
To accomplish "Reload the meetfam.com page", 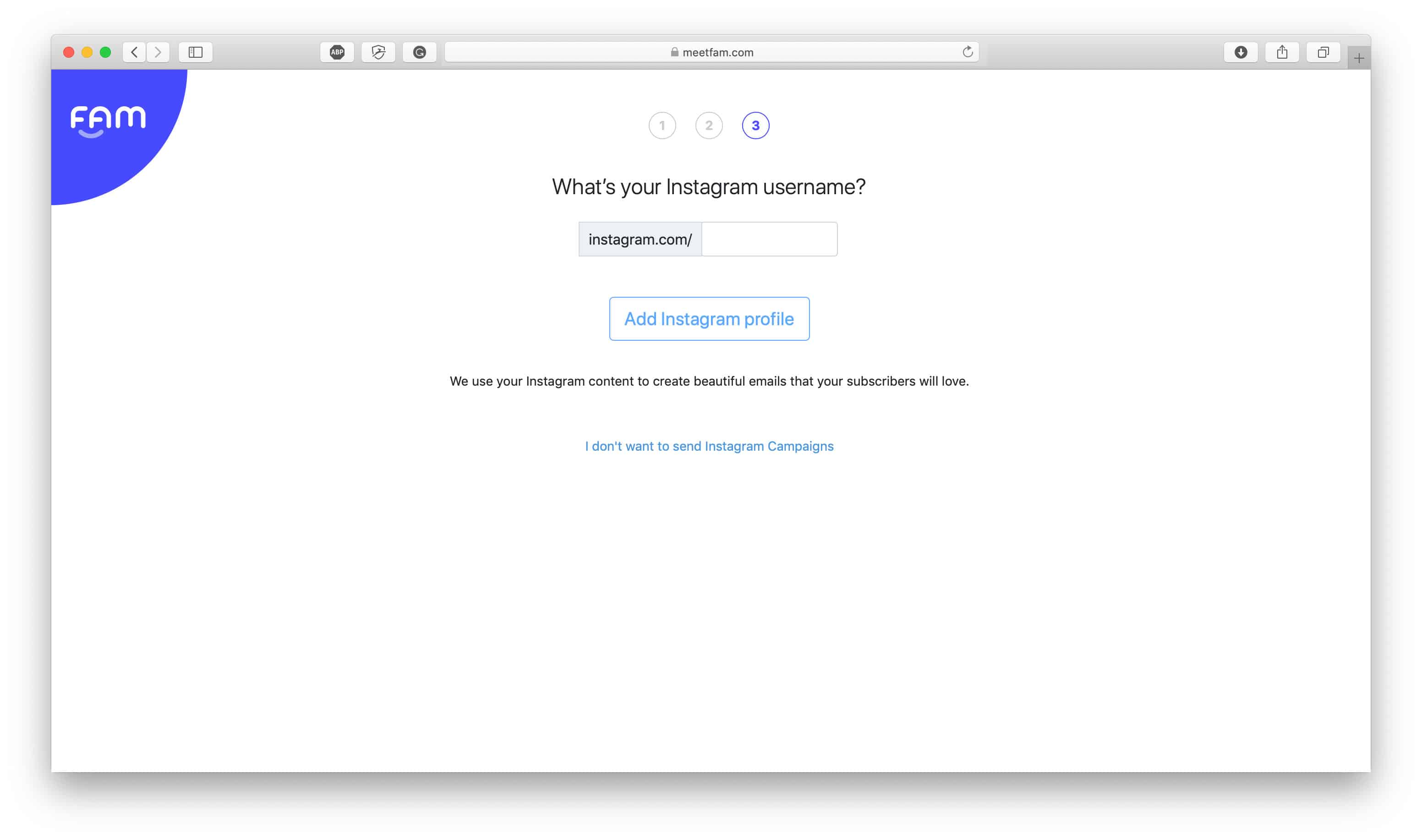I will (x=968, y=52).
